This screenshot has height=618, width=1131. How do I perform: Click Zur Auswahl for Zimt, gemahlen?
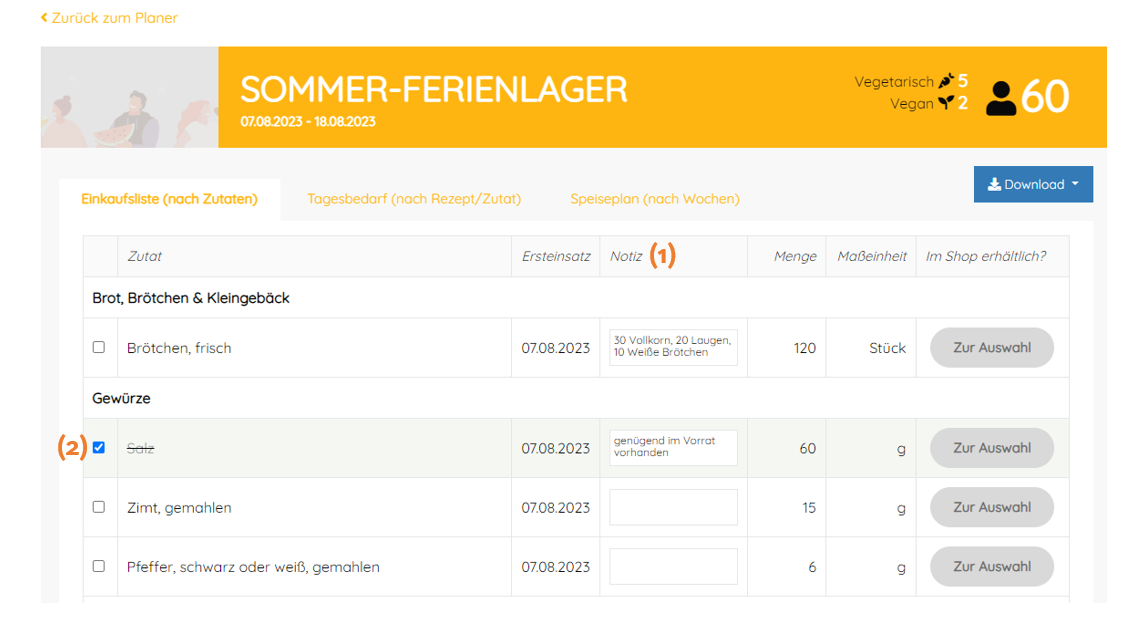point(991,507)
